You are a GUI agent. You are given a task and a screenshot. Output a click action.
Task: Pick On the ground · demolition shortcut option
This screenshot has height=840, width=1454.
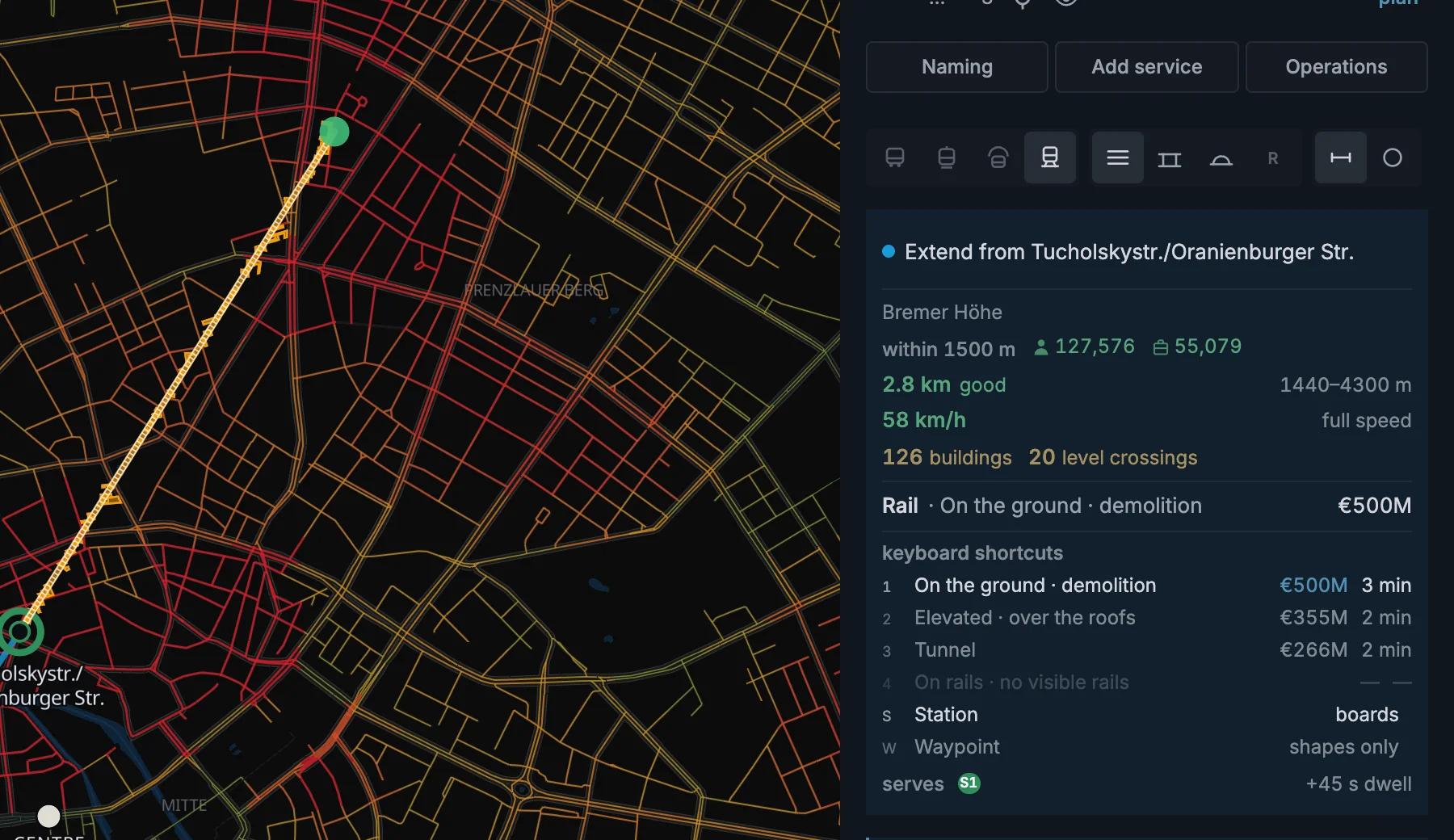pos(1146,586)
